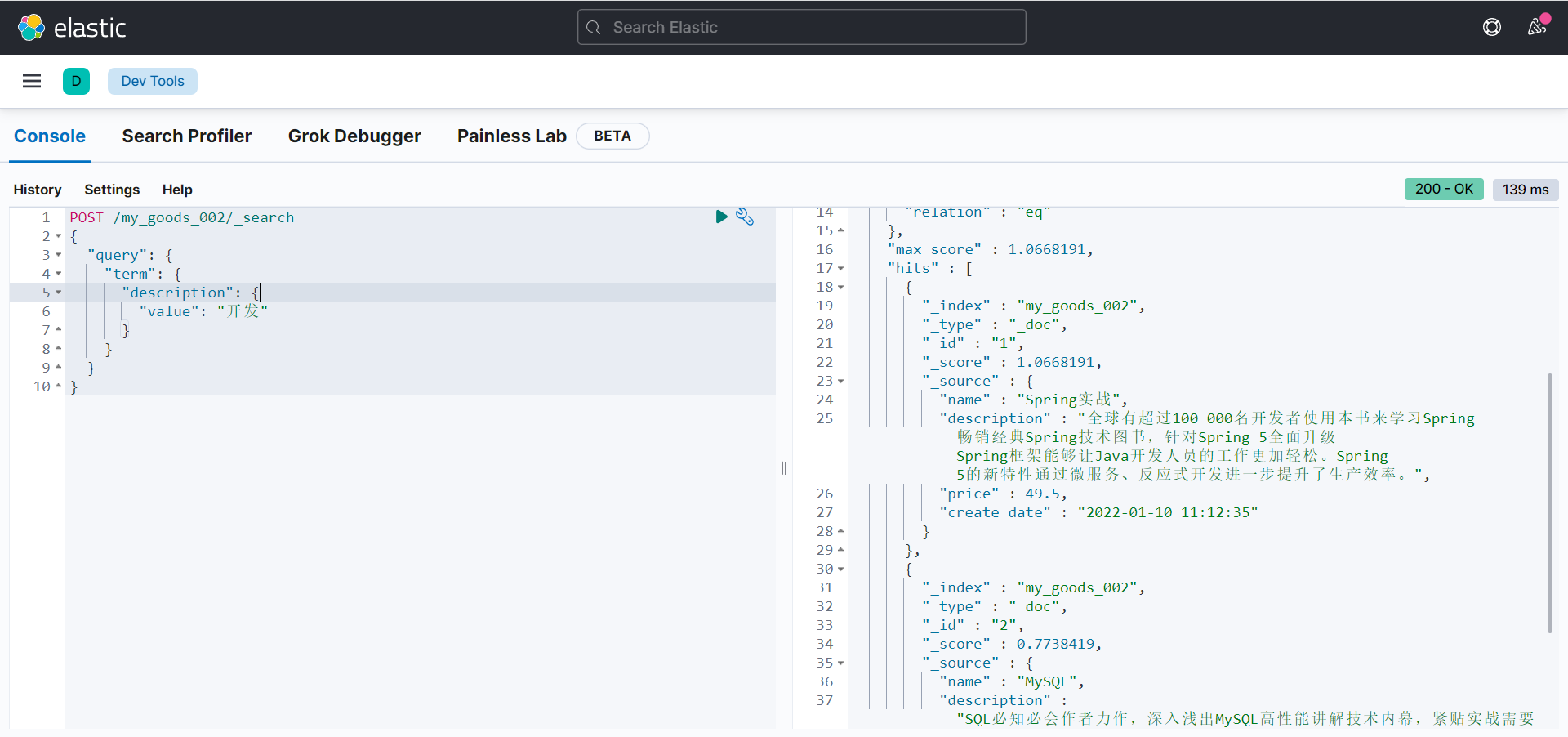This screenshot has width=1568, height=737.
Task: Click the Search Elastic input field
Action: (x=801, y=27)
